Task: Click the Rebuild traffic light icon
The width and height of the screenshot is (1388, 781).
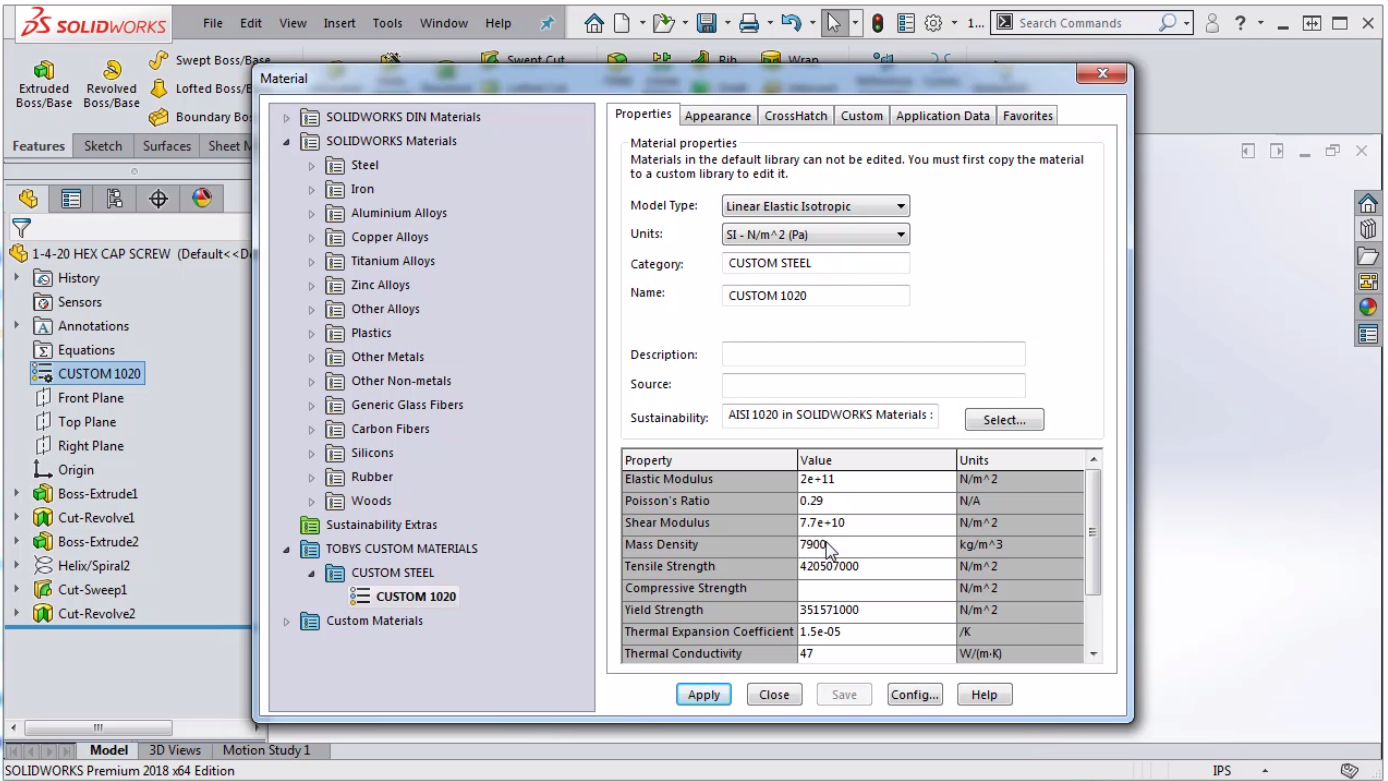Action: [878, 23]
